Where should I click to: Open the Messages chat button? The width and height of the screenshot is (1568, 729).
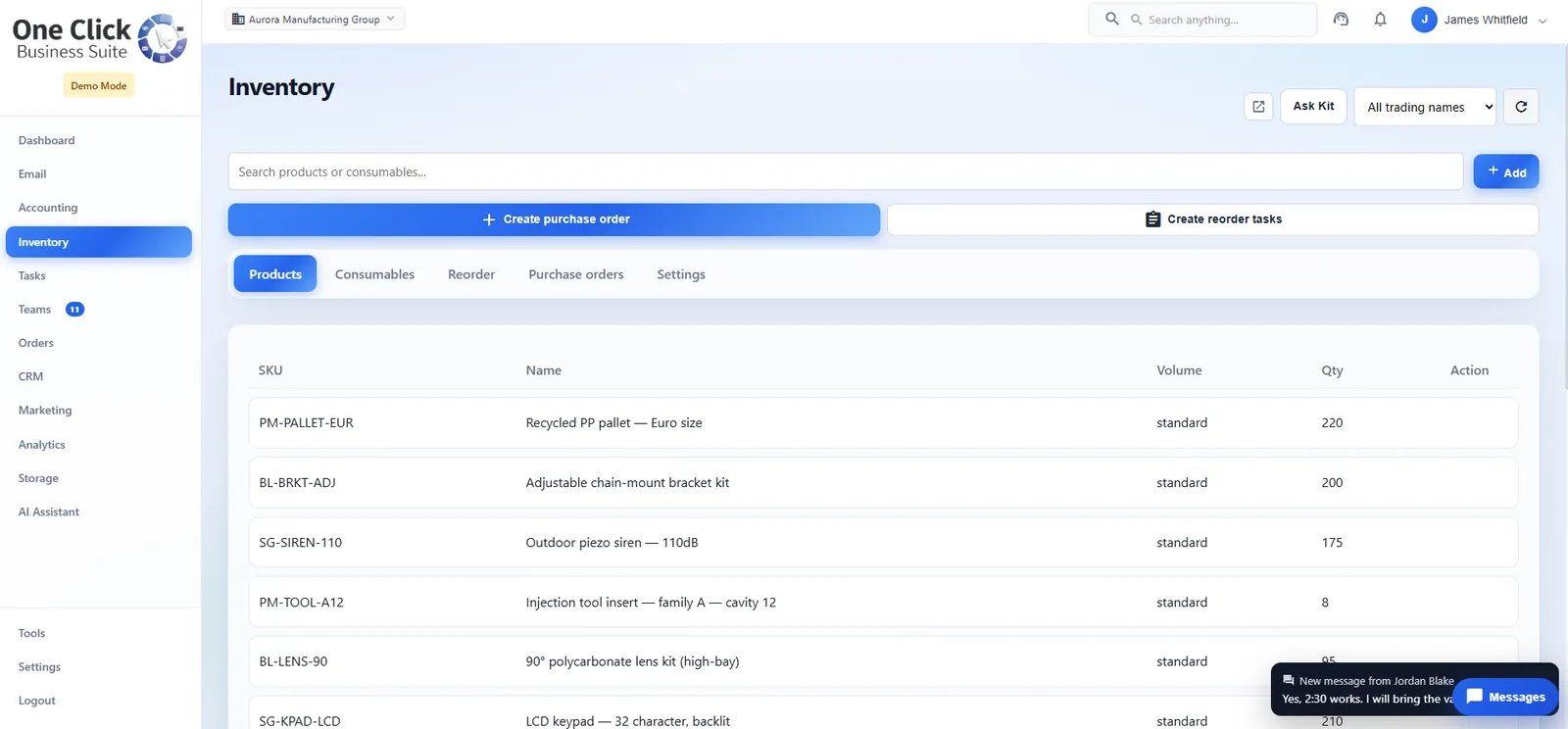(x=1505, y=697)
